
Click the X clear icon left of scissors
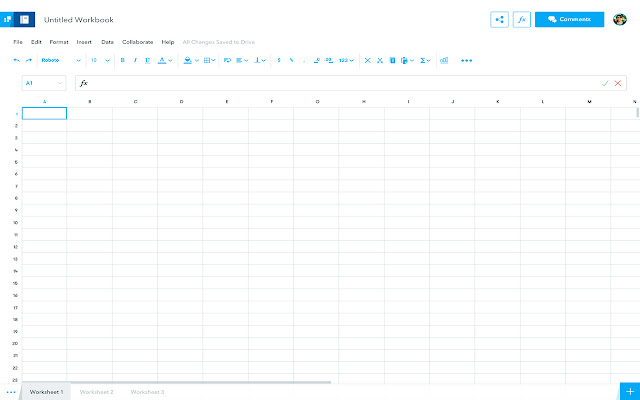[367, 60]
